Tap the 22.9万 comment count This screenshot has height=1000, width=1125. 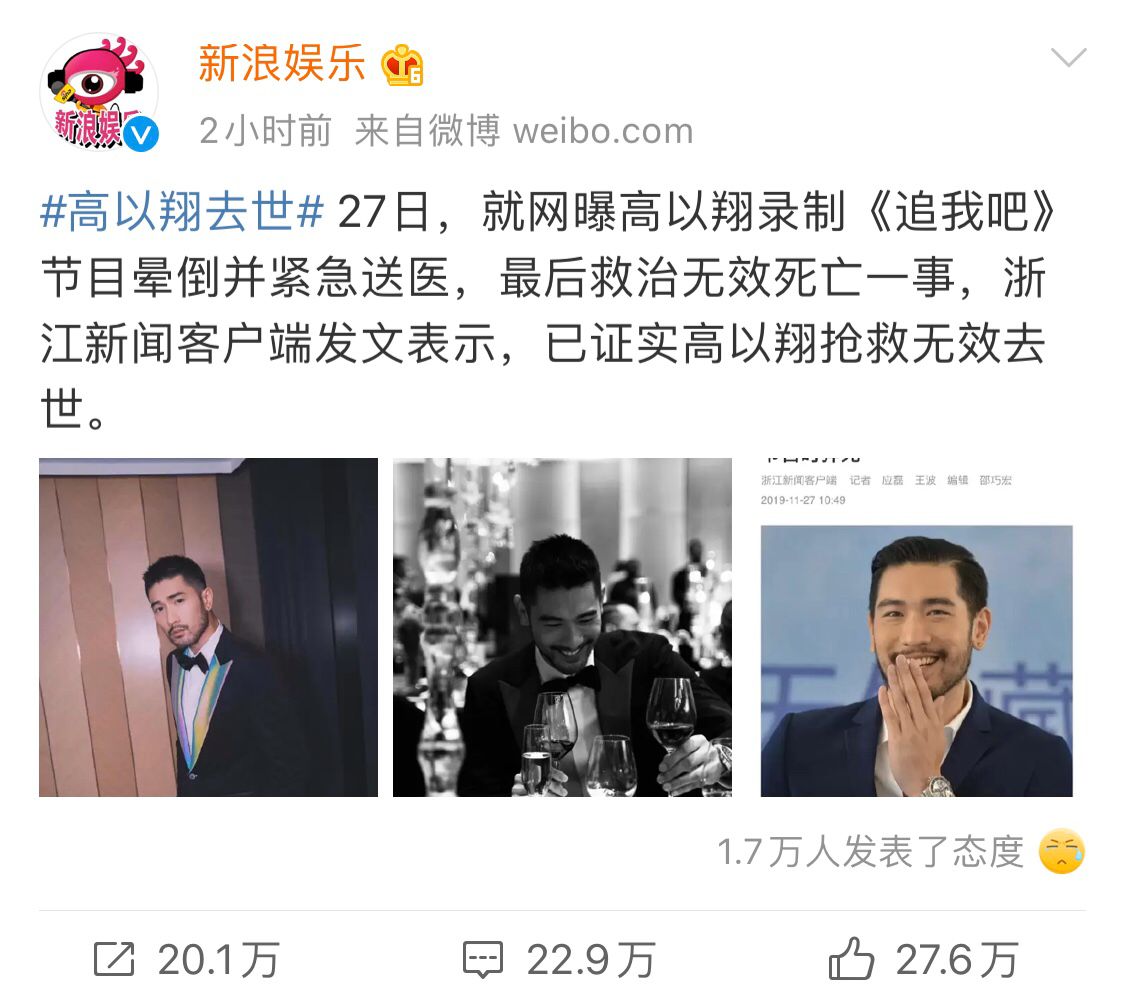pyautogui.click(x=590, y=960)
